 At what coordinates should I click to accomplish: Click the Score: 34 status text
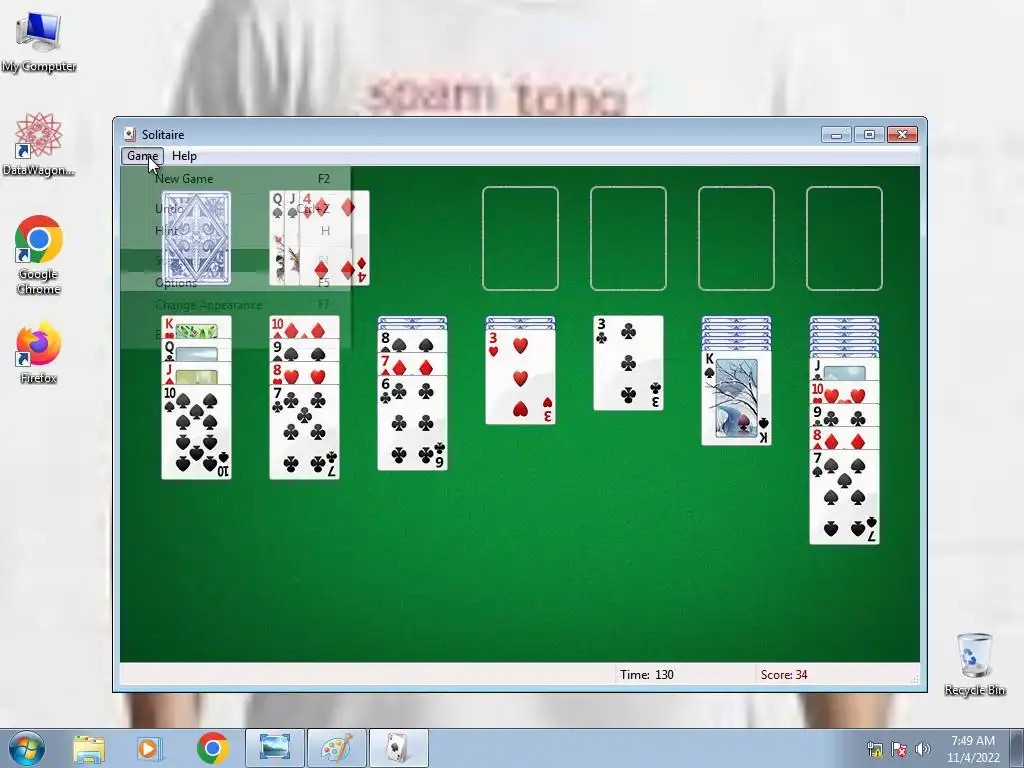coord(784,675)
